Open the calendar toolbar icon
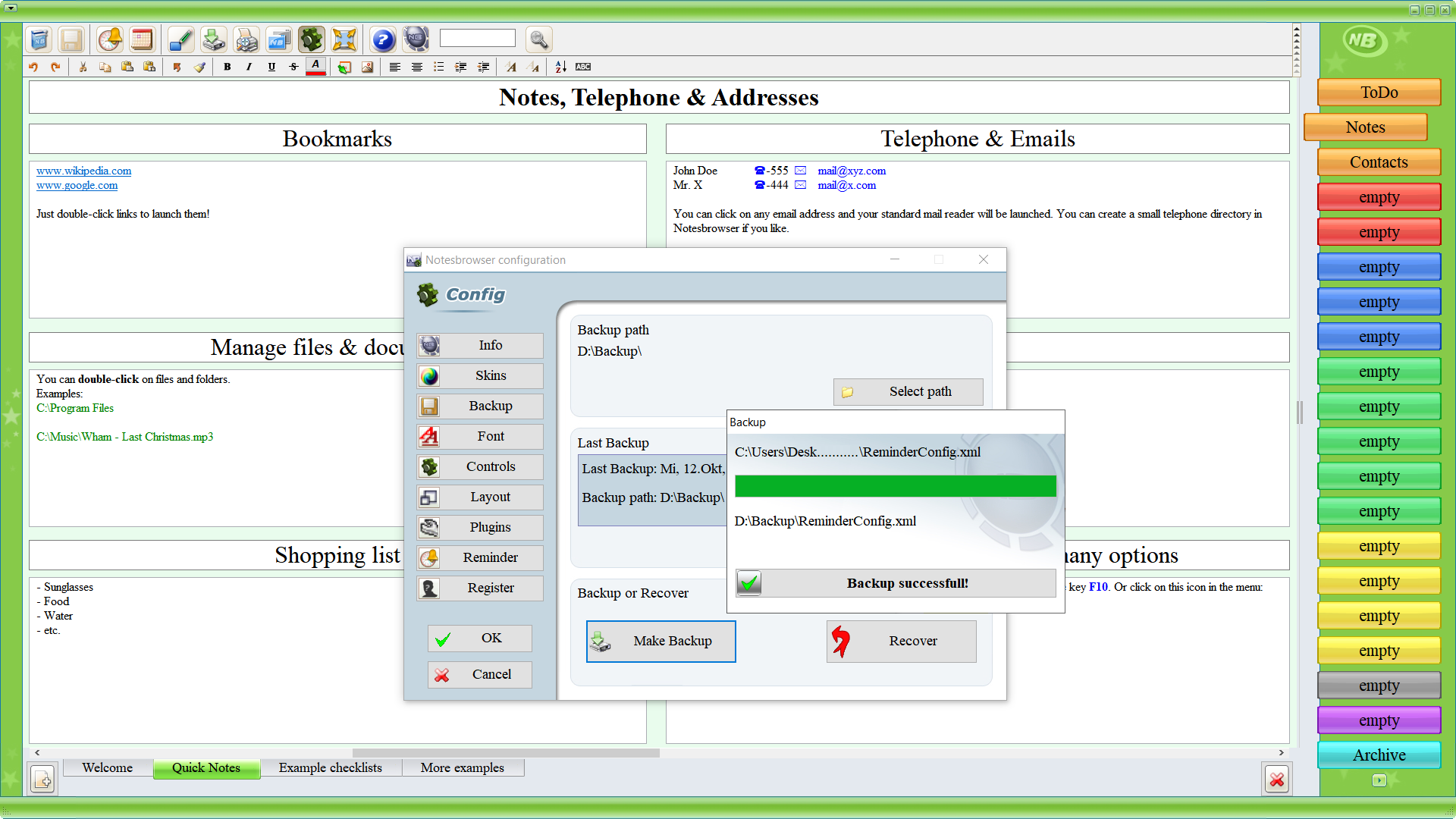 point(142,39)
